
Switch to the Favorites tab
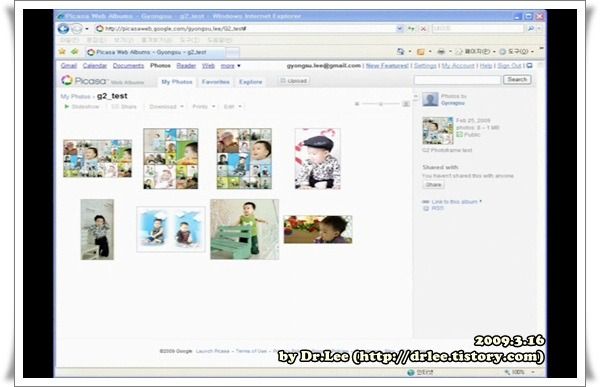pyautogui.click(x=216, y=82)
